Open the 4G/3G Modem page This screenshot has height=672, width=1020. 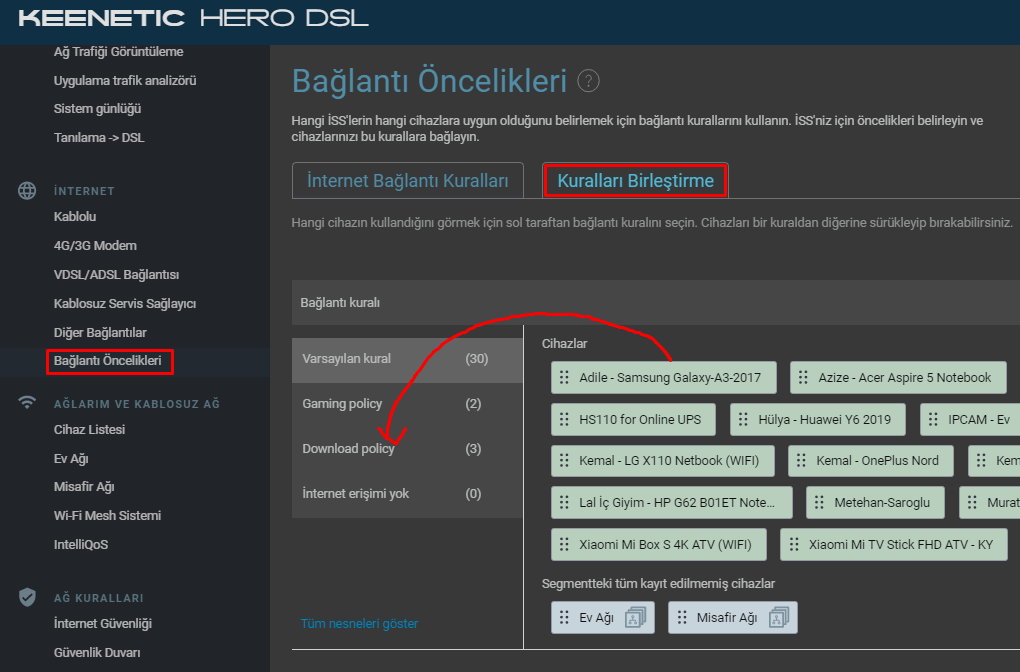(x=95, y=246)
